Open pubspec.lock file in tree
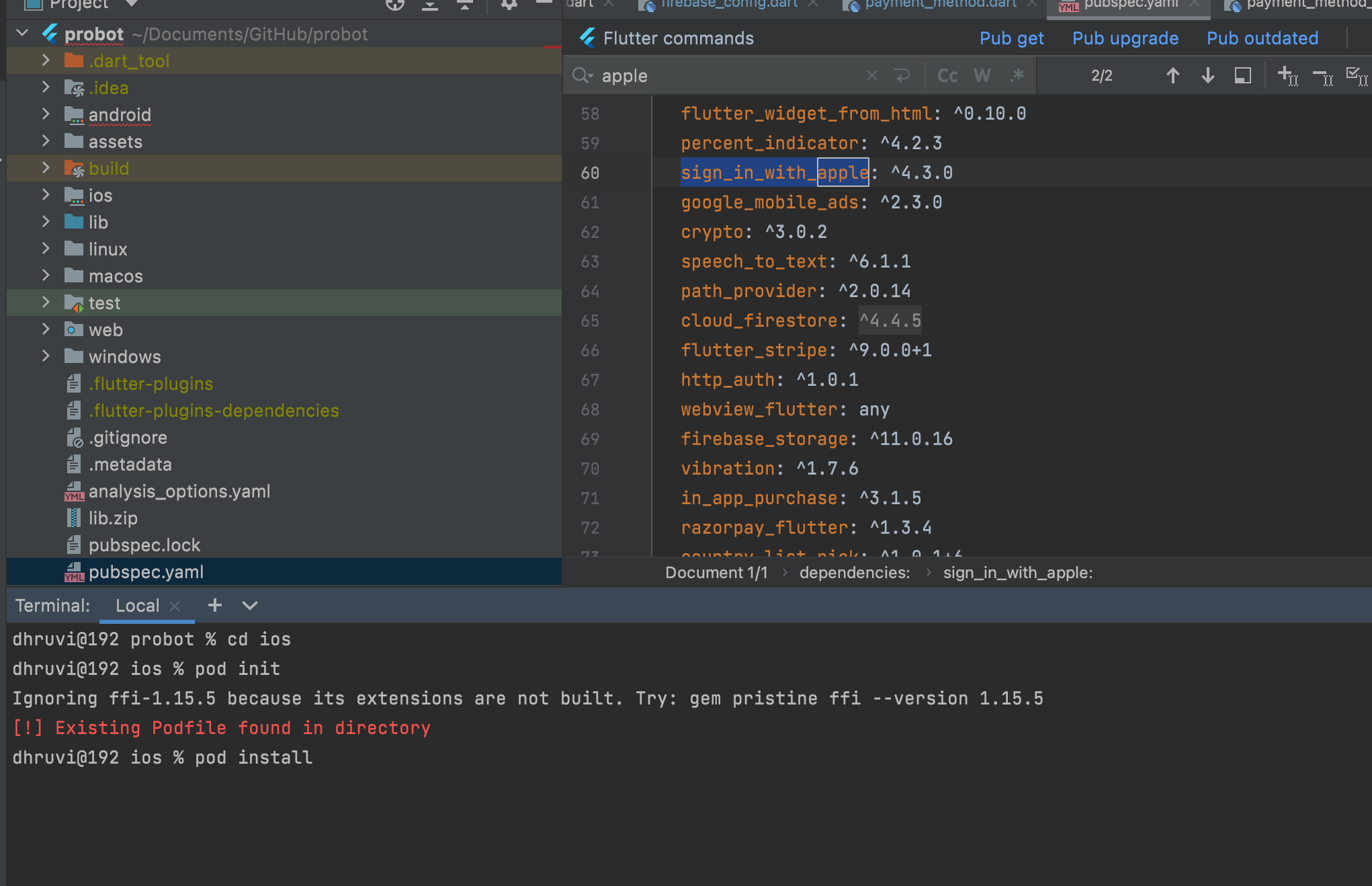The image size is (1372, 886). pyautogui.click(x=144, y=545)
